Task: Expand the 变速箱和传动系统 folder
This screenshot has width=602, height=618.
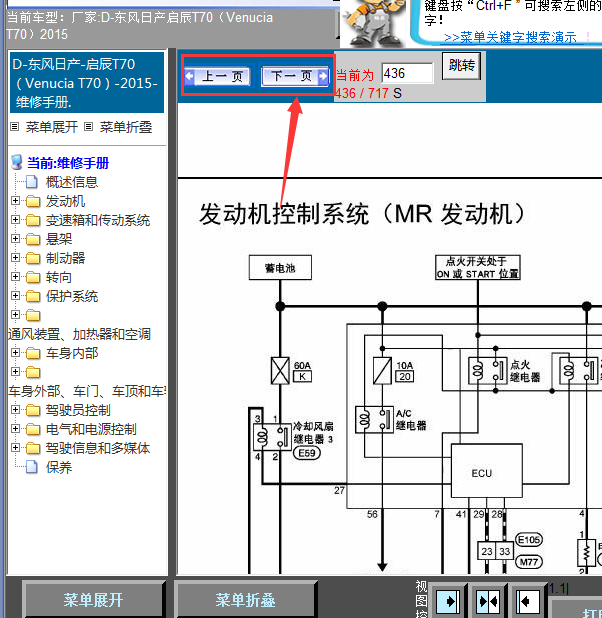Action: point(15,220)
